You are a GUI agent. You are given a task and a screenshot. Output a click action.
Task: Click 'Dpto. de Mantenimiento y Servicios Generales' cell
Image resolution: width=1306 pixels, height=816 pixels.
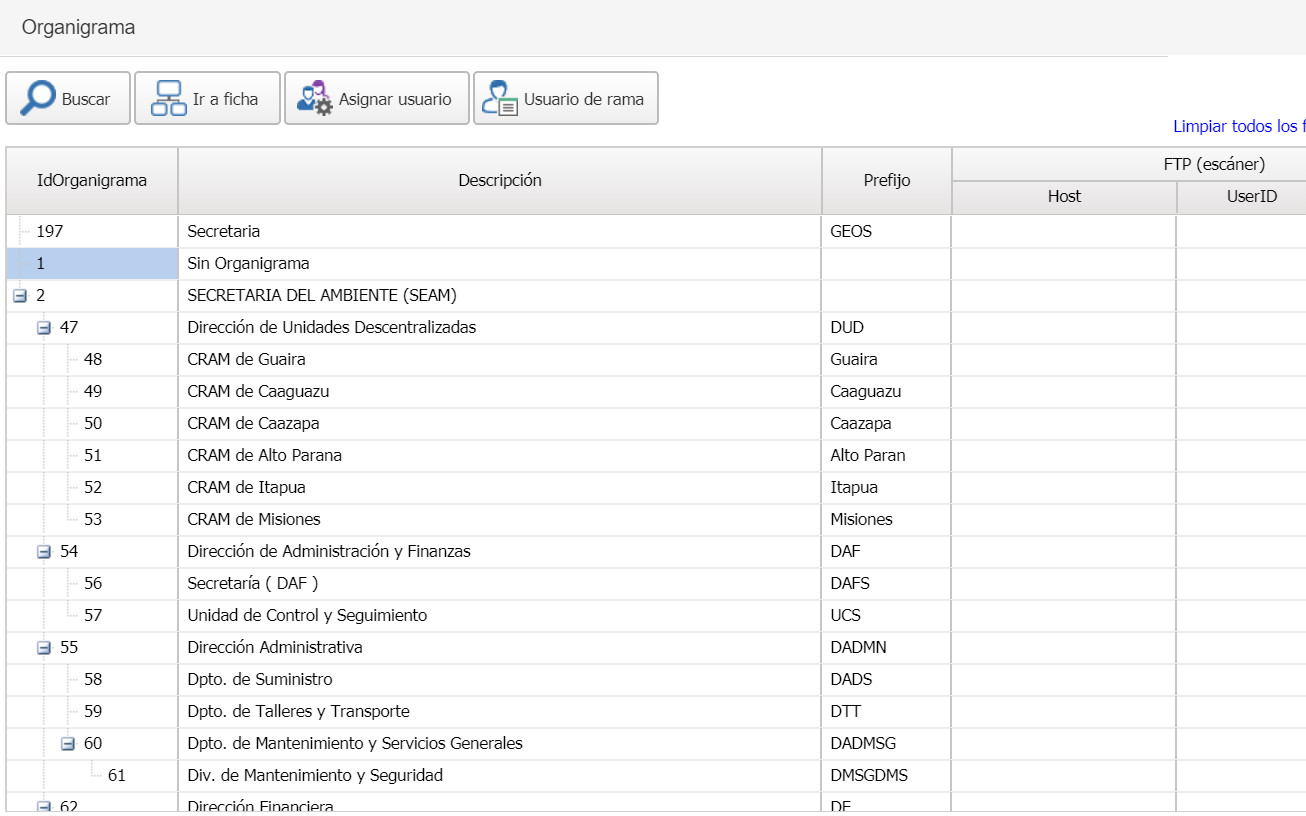pos(500,744)
